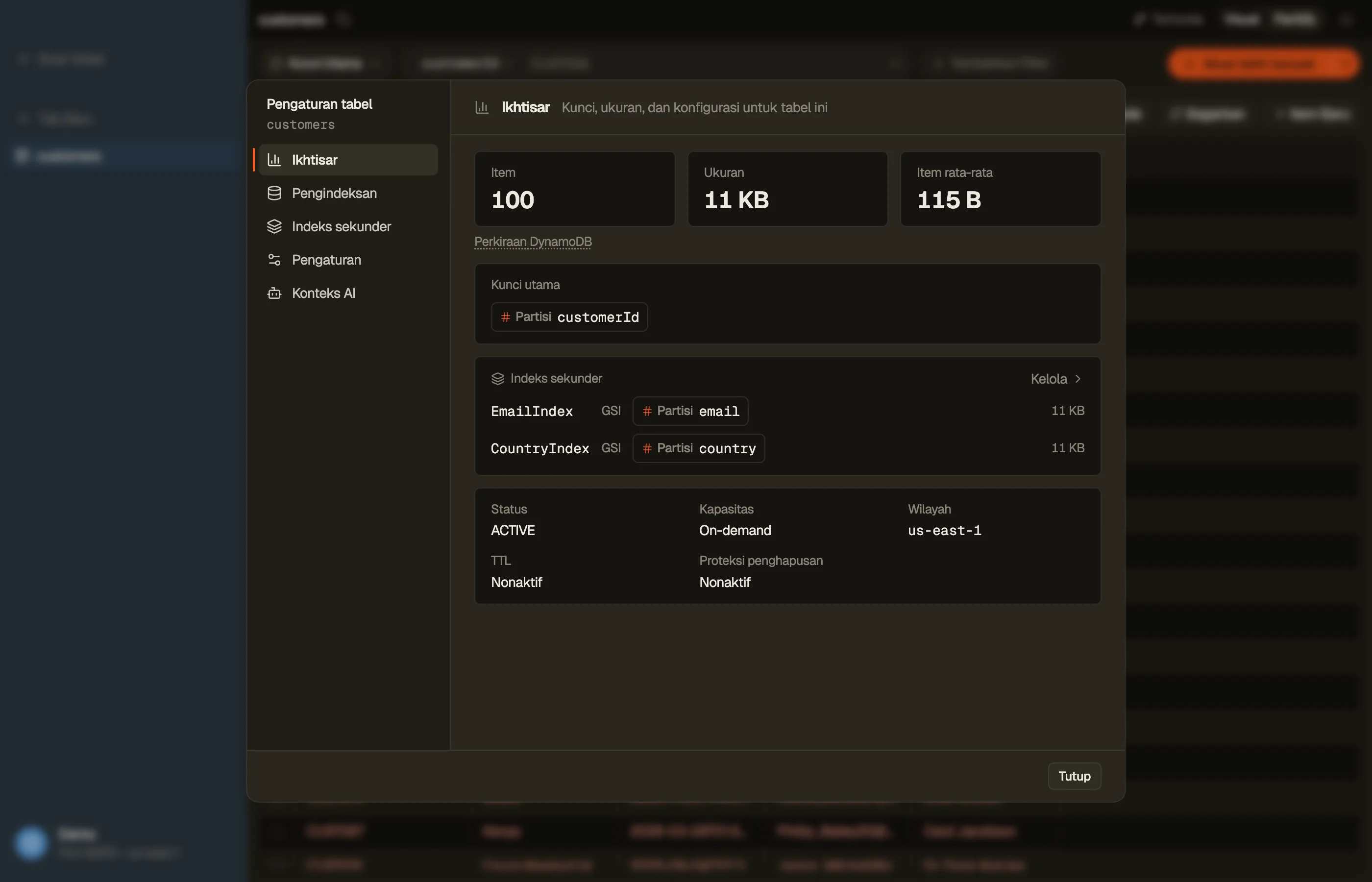
Task: Click the Konteks AI robot icon
Action: 274,293
